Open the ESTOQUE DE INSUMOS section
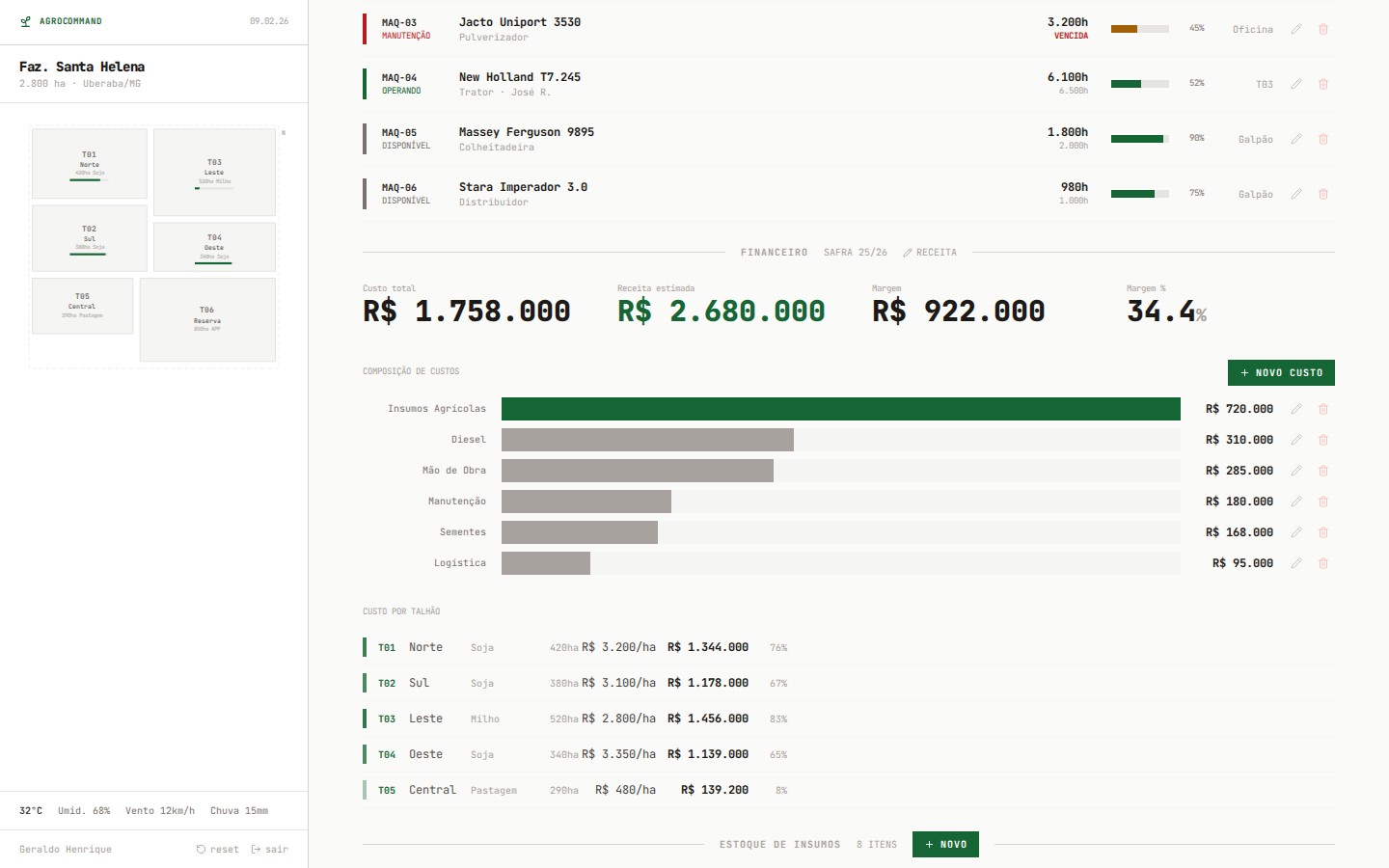Screen dimensions: 1389x868 [780, 844]
